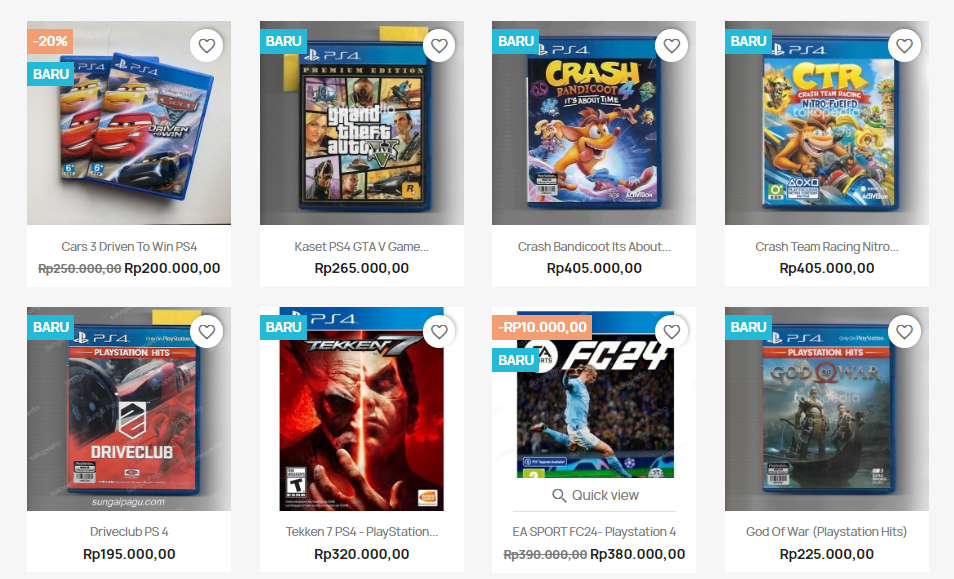Add Cars 3 Driven To Win to wishlist

[206, 46]
